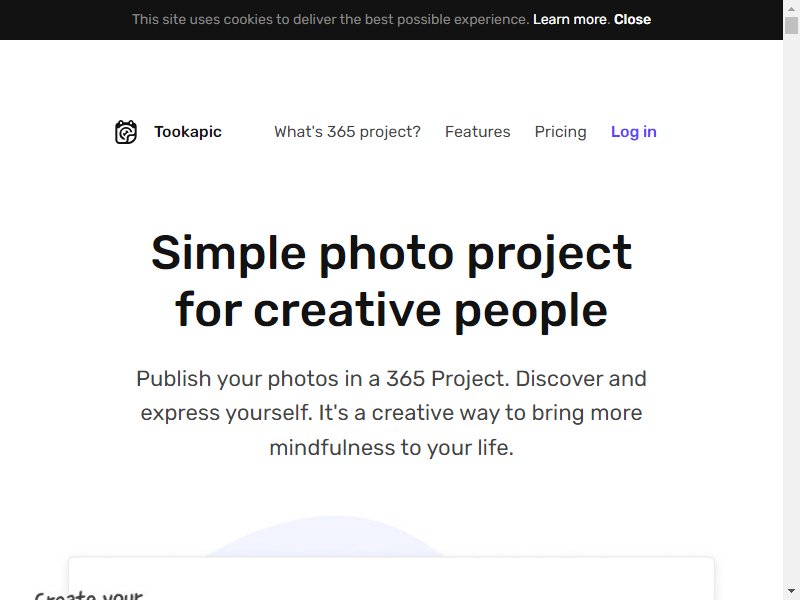The width and height of the screenshot is (800, 600).
Task: Click the empty scrollbar track below thumb
Action: point(791,306)
